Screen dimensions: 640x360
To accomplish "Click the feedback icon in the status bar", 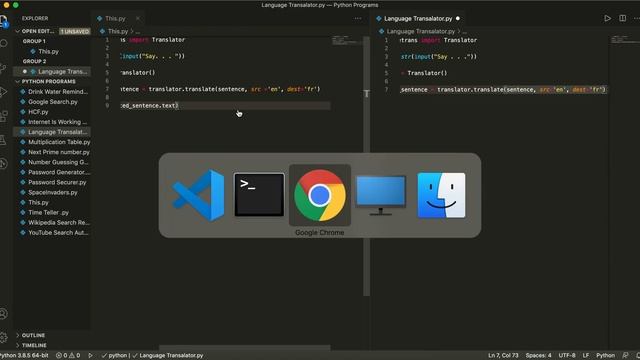I will 625,356.
